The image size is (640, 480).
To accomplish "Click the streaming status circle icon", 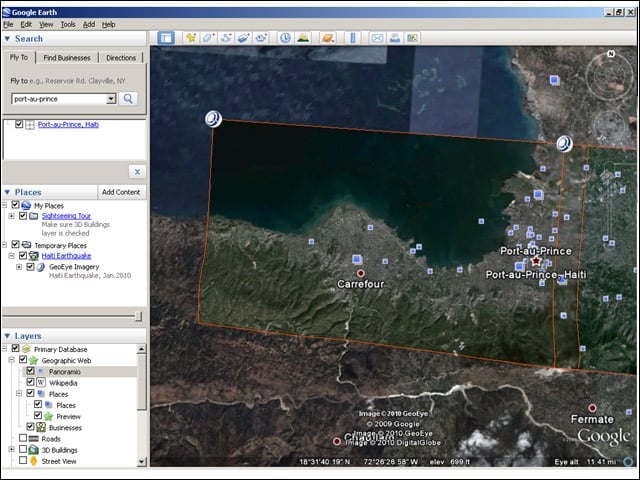I will (x=629, y=461).
